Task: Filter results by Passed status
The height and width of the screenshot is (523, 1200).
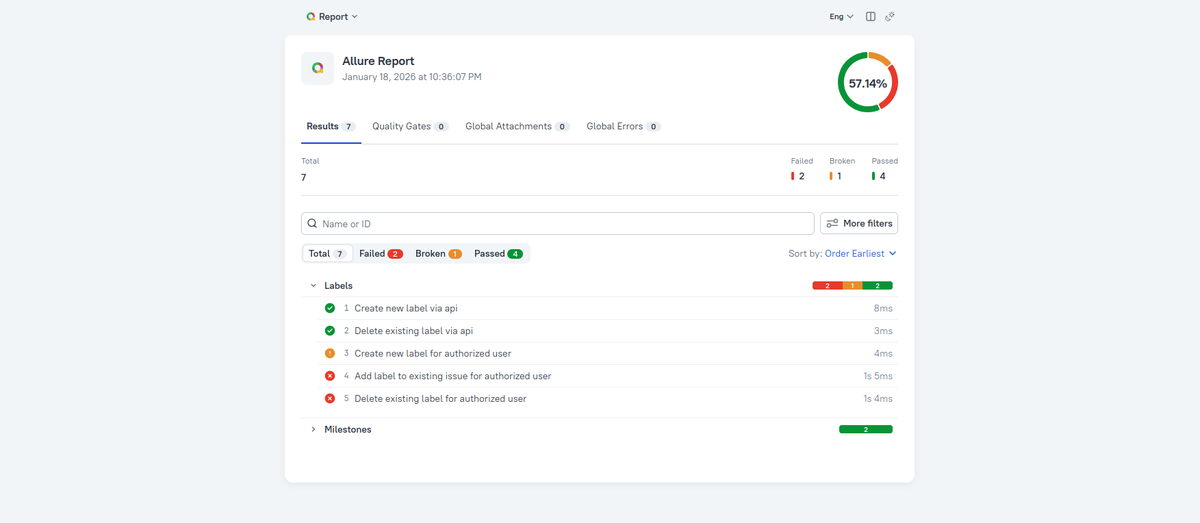Action: (498, 254)
